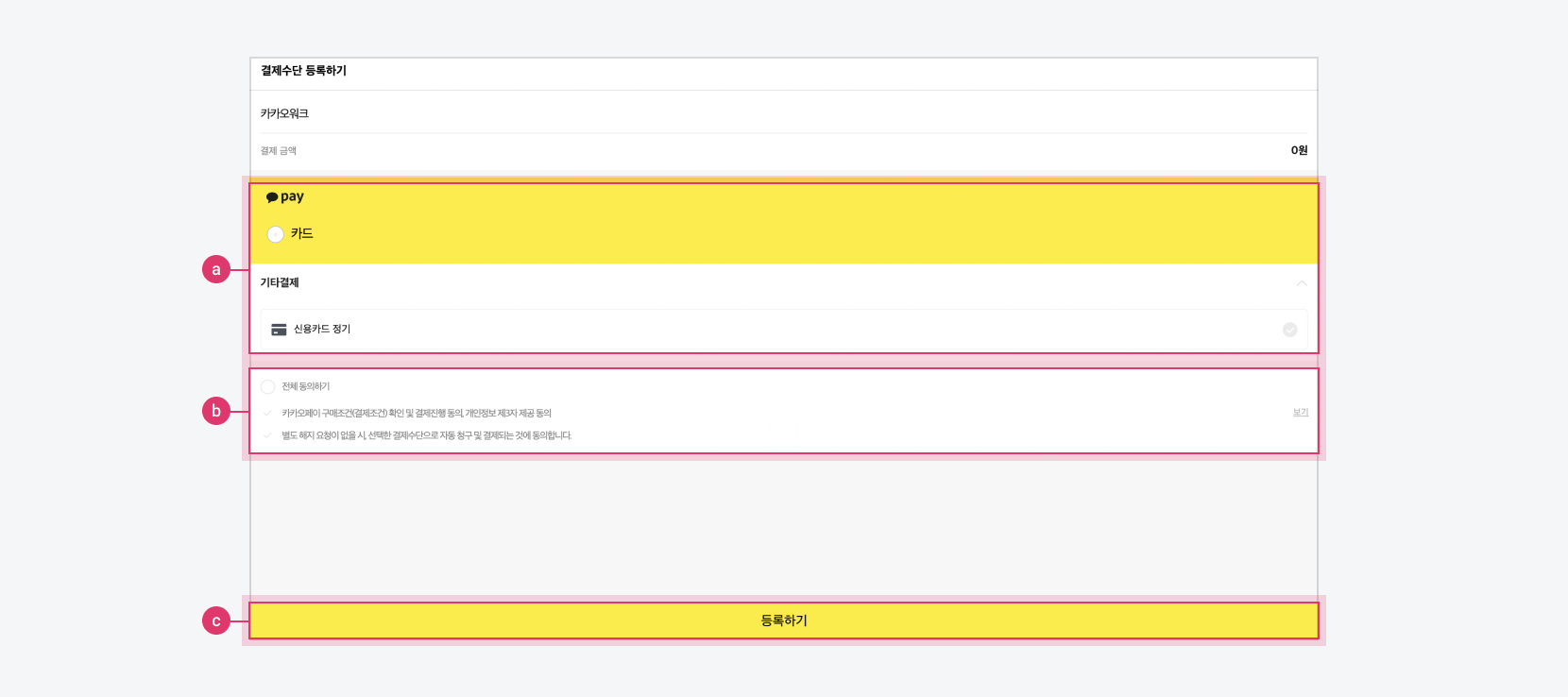
Task: Collapse 기타결제 section using the chevron
Action: [x=1302, y=283]
